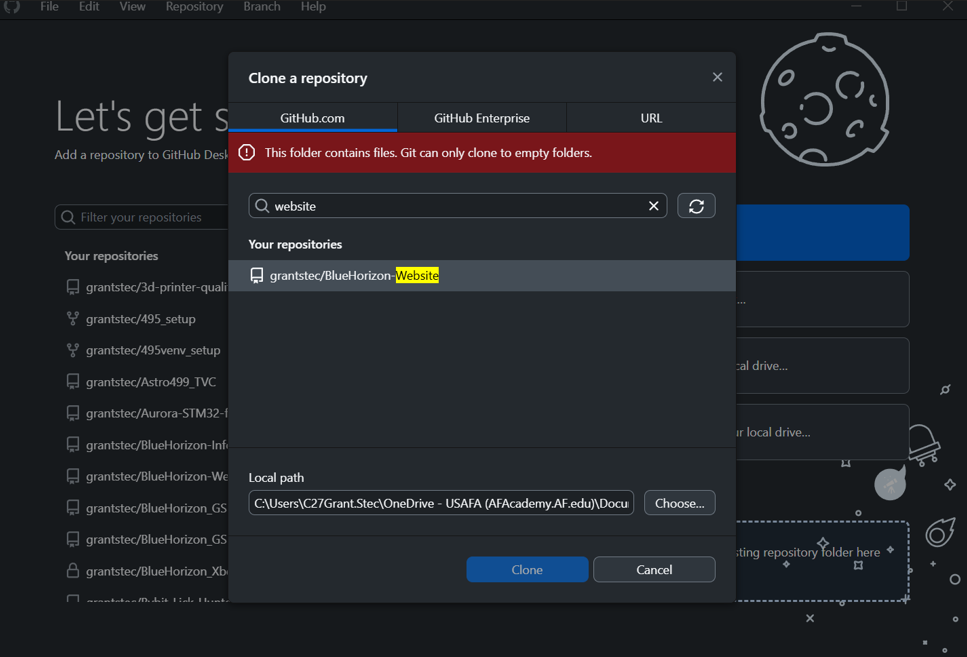This screenshot has width=967, height=657.
Task: Select grantstec/495venv_setup repository
Action: (x=147, y=350)
